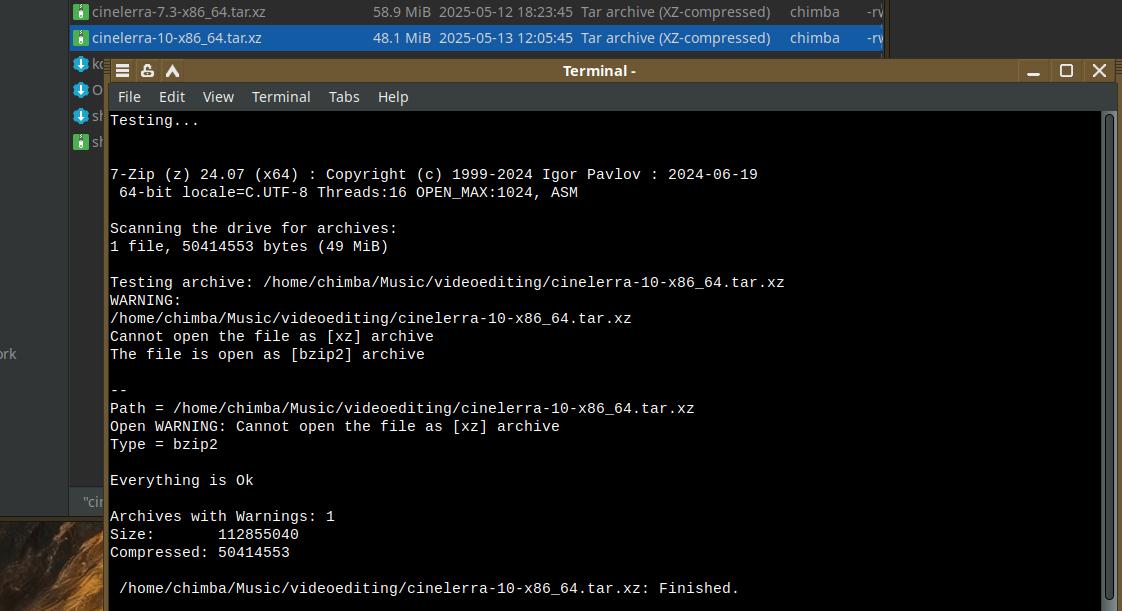The width and height of the screenshot is (1122, 611).
Task: Click the padlock icon in Terminal title bar
Action: pos(147,71)
